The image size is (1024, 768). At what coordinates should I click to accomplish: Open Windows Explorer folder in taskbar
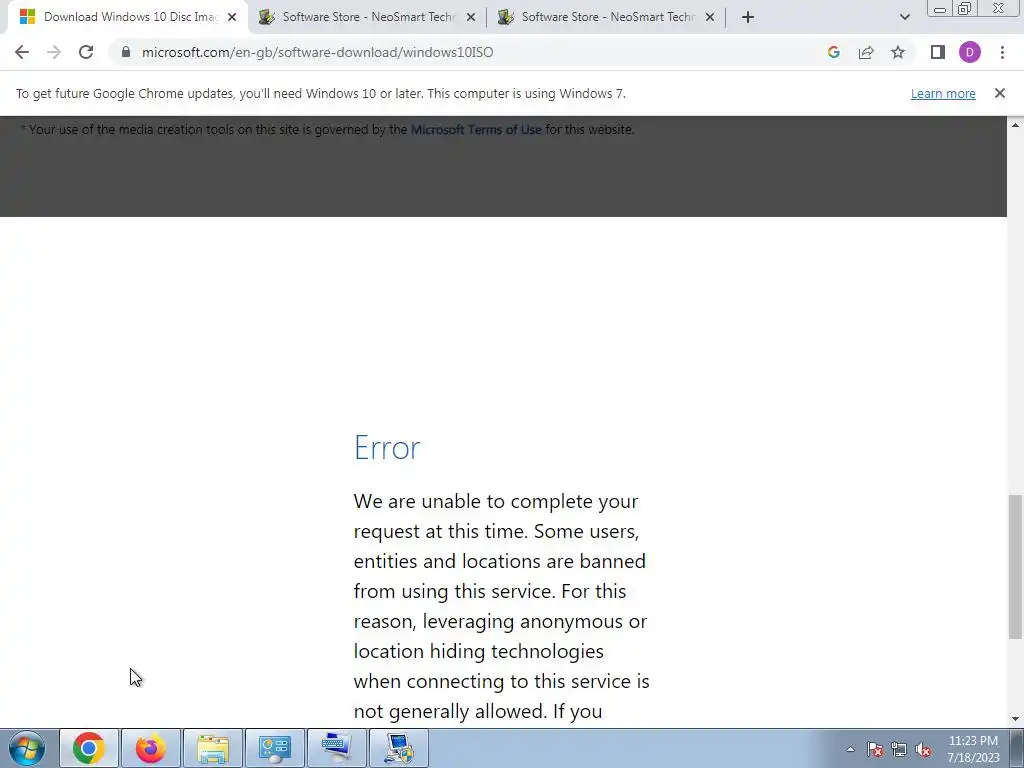click(213, 748)
